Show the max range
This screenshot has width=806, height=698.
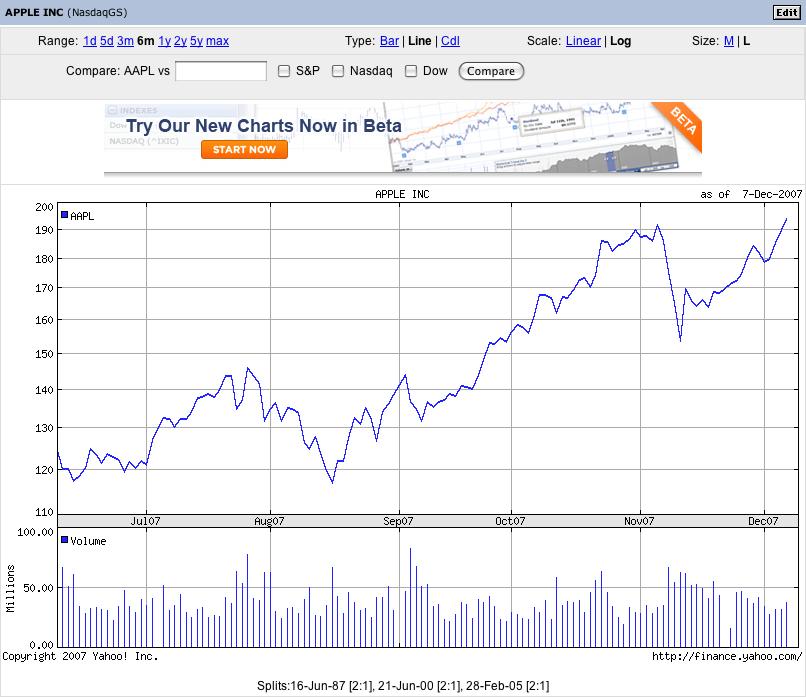click(x=217, y=41)
